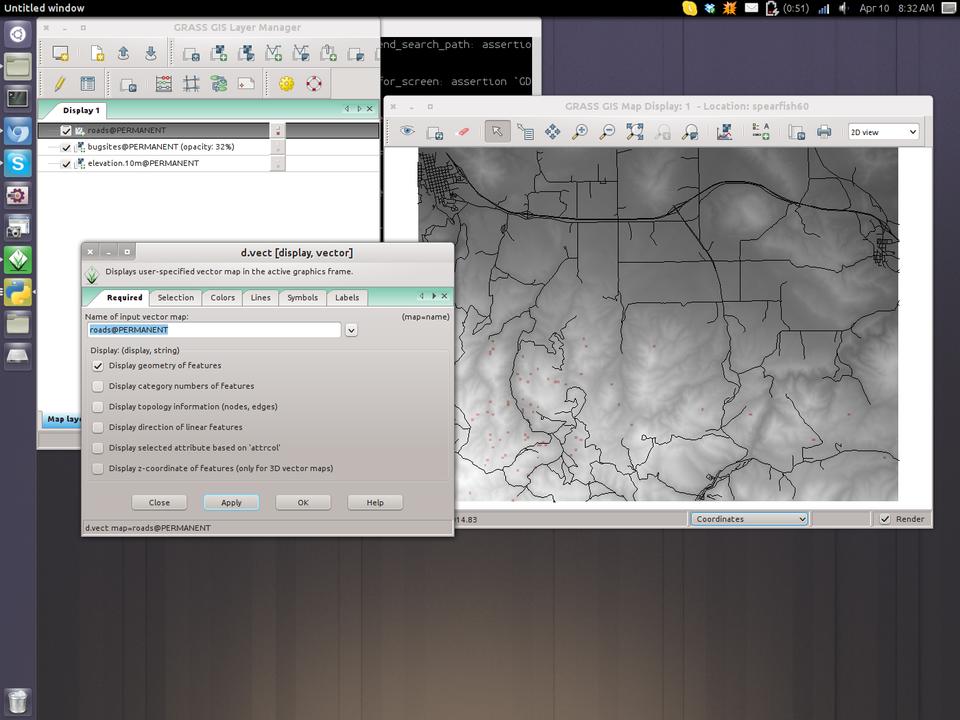
Task: Activate the Zoom in magnifier tool
Action: coord(579,132)
